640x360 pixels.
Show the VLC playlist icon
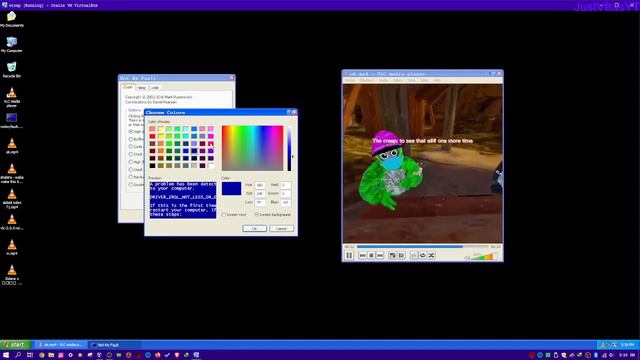click(413, 256)
